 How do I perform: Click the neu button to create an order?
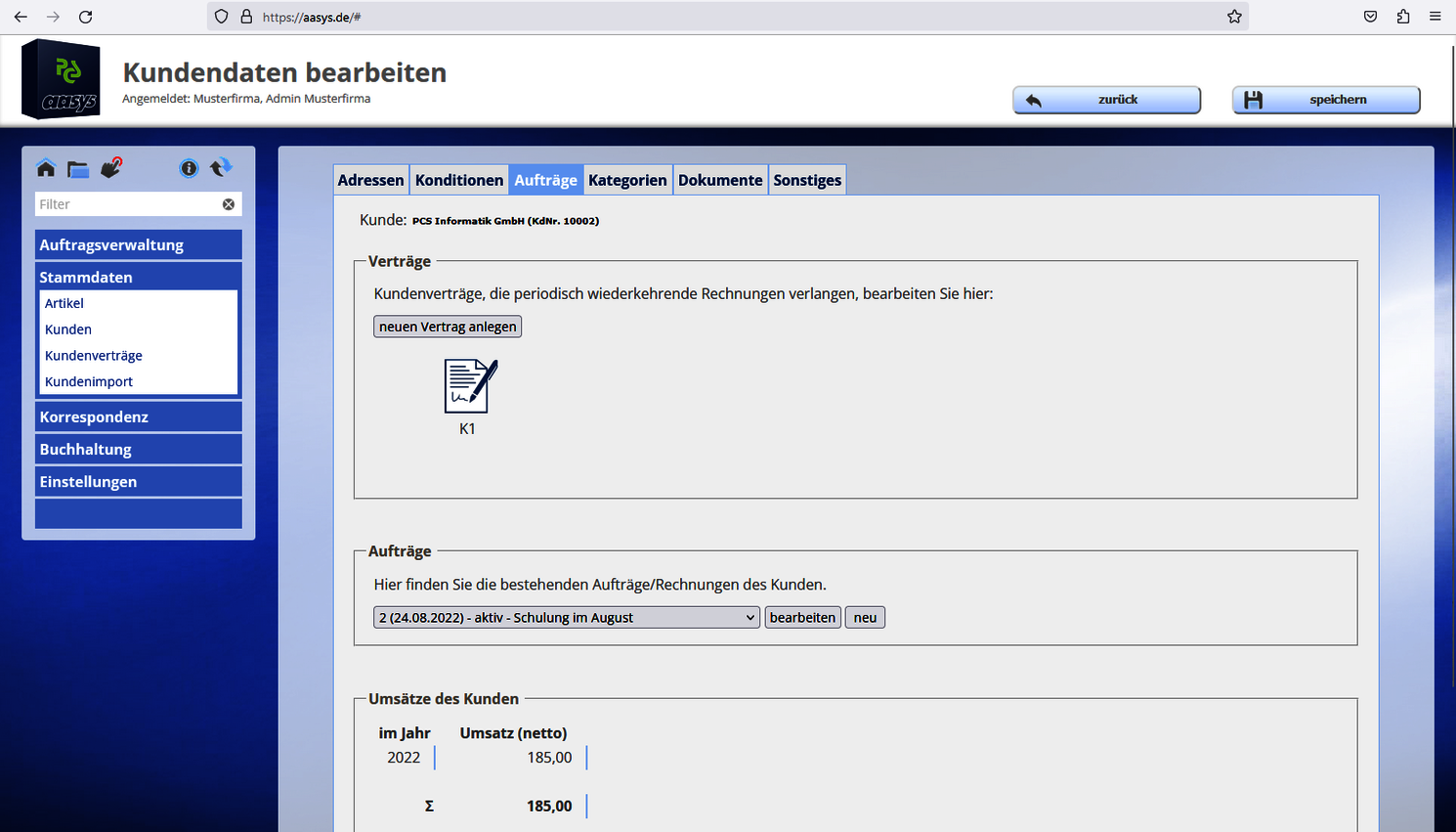coord(865,617)
